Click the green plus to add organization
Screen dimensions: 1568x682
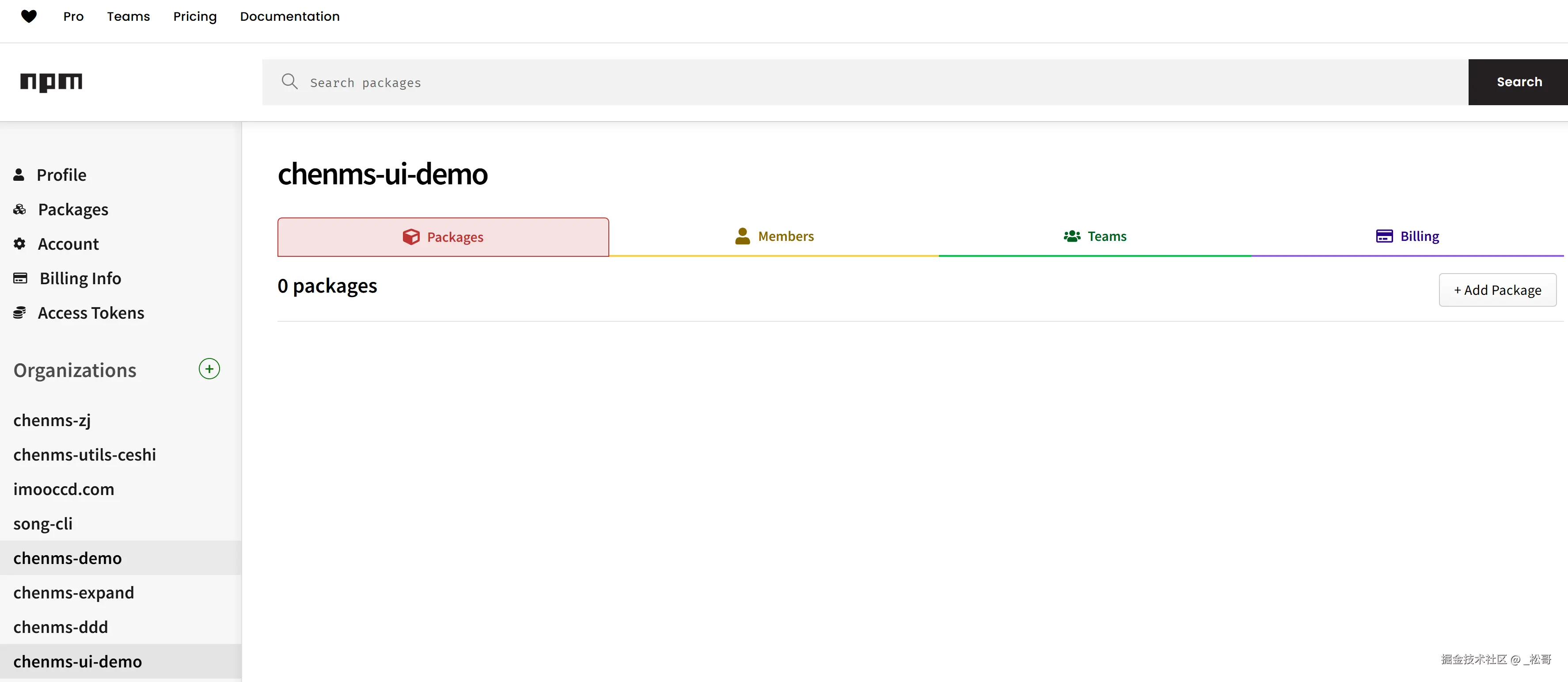(x=209, y=369)
